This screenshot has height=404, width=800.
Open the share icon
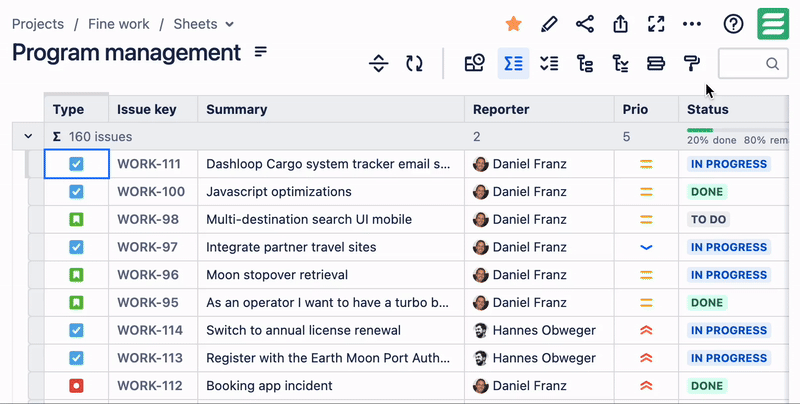pos(585,24)
